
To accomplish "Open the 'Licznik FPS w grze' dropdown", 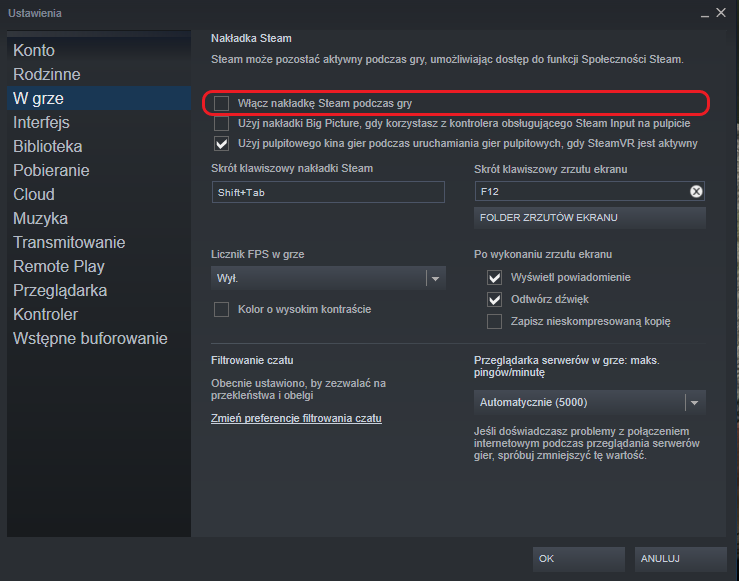I will [x=328, y=278].
